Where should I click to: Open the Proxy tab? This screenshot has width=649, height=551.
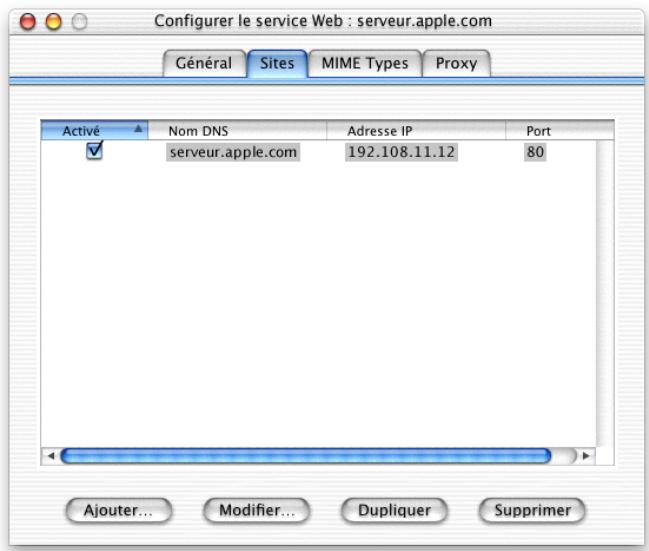point(456,63)
